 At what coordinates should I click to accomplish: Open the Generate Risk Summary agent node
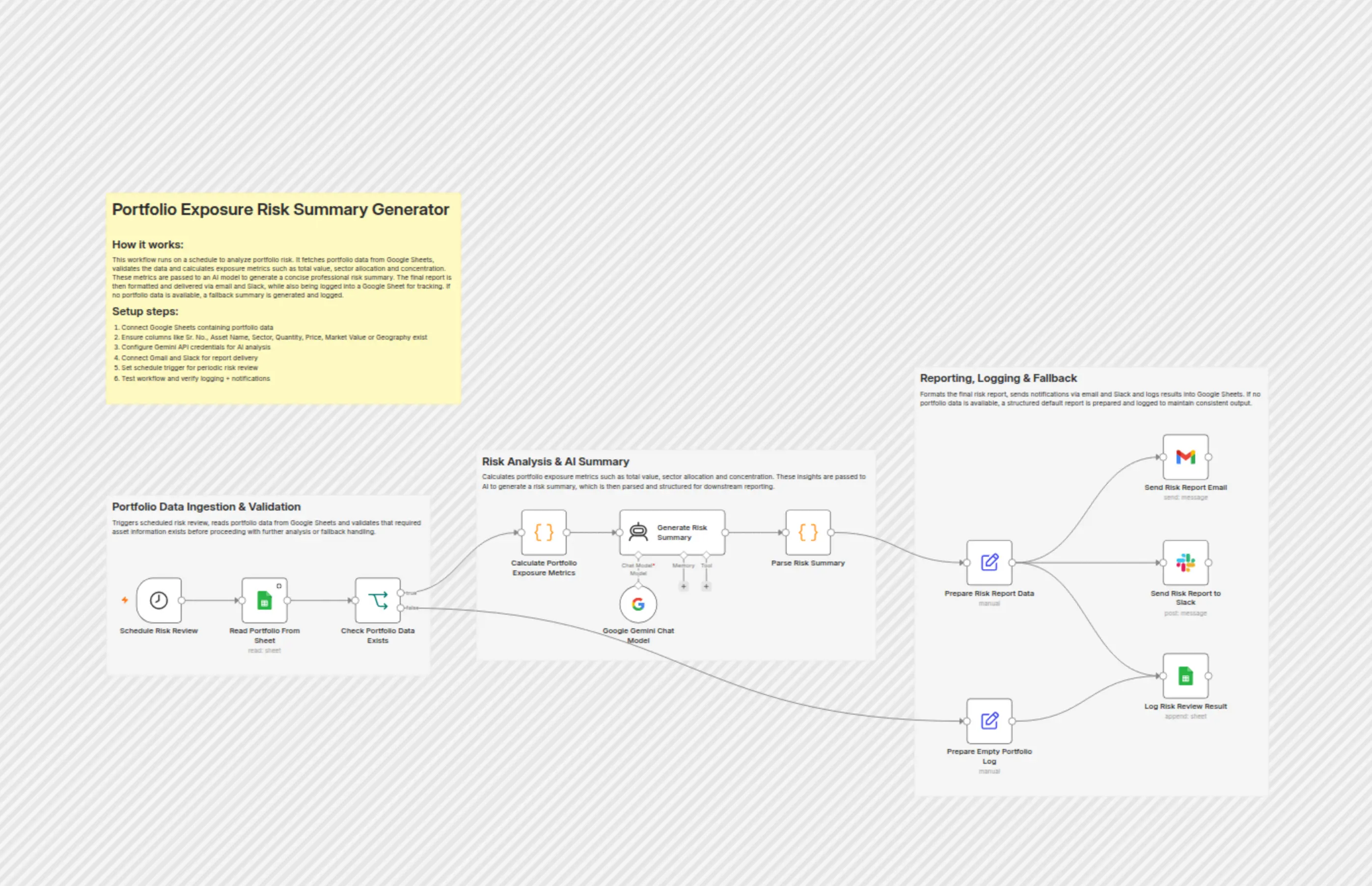[x=672, y=532]
